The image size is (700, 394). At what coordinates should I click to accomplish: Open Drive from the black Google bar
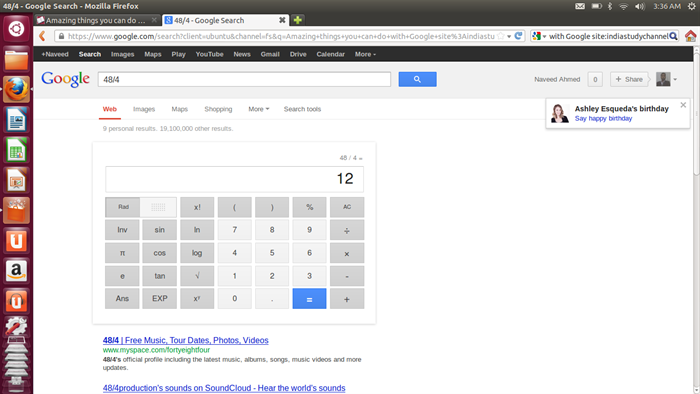(x=298, y=54)
